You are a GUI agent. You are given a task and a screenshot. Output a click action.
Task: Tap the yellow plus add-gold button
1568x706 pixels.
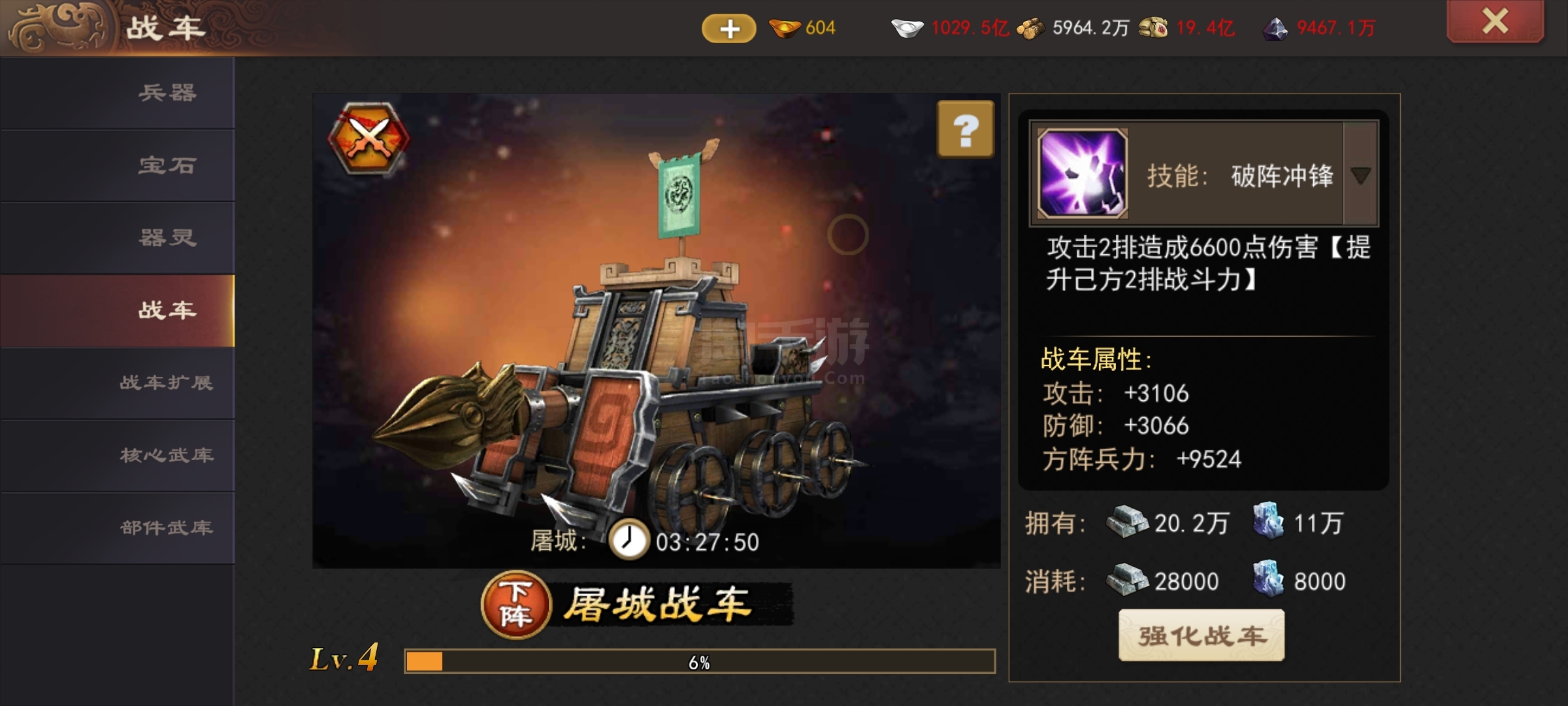click(x=729, y=29)
